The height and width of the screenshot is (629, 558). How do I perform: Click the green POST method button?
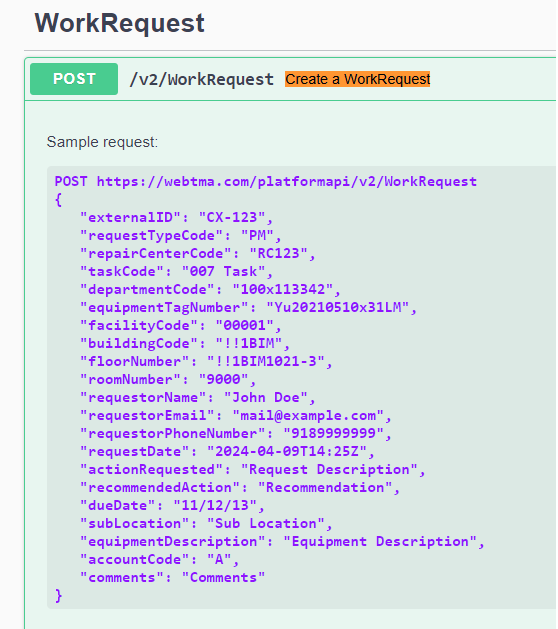pyautogui.click(x=74, y=79)
